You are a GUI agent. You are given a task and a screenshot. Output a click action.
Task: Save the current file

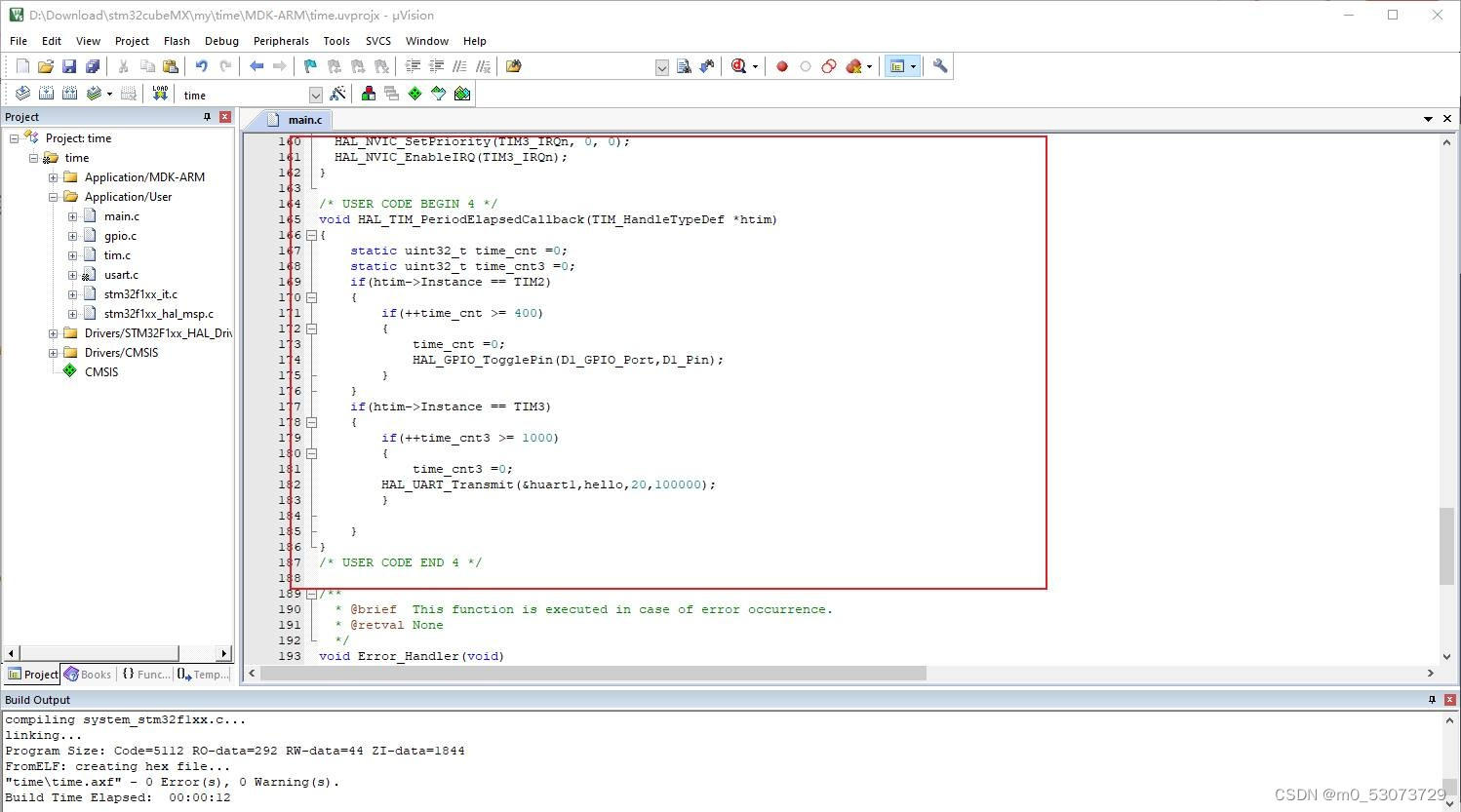[x=69, y=66]
